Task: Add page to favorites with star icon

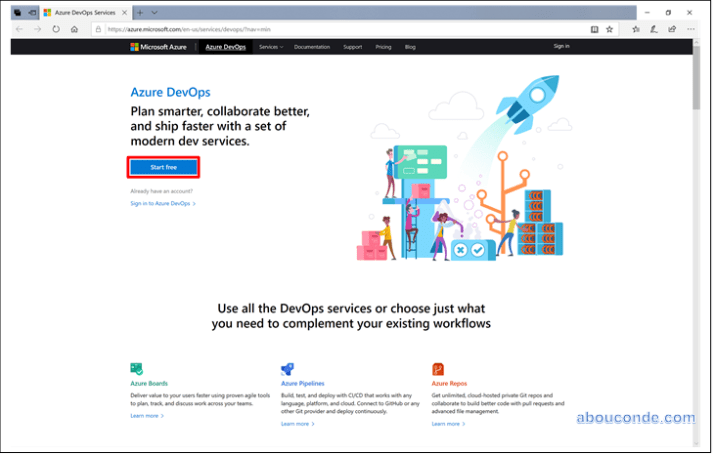Action: pyautogui.click(x=611, y=29)
